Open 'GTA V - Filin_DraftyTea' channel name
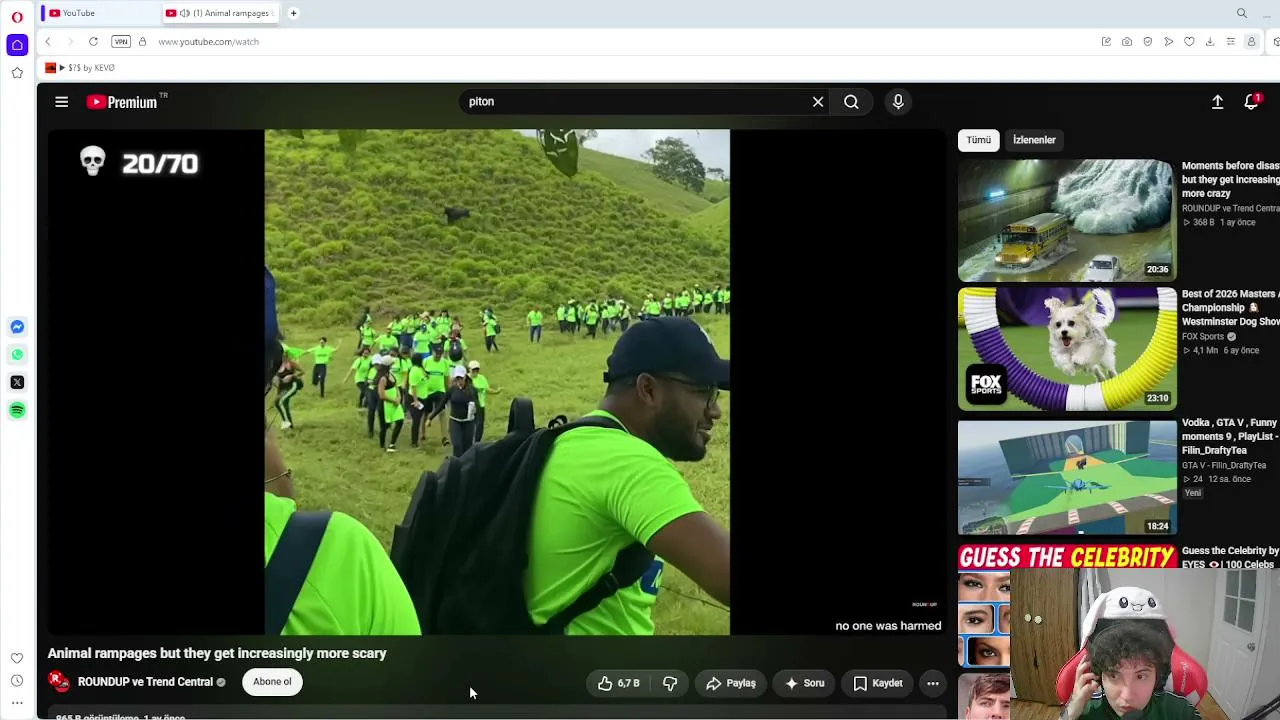This screenshot has width=1280, height=720. click(1224, 465)
